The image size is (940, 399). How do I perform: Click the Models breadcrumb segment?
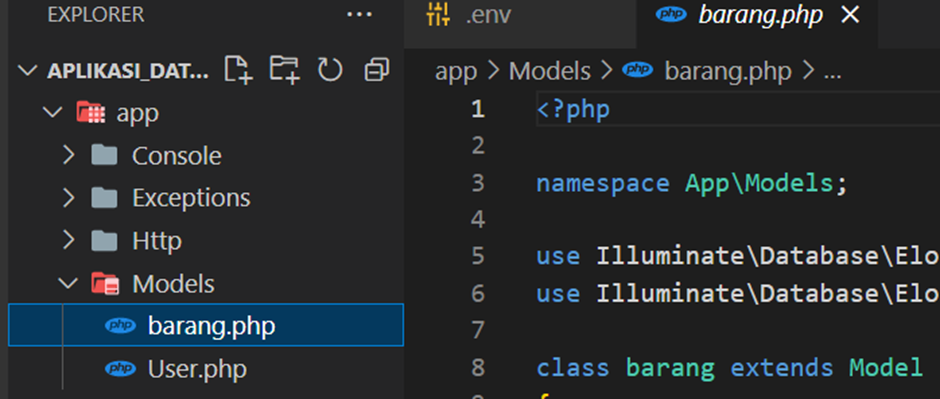click(x=550, y=71)
